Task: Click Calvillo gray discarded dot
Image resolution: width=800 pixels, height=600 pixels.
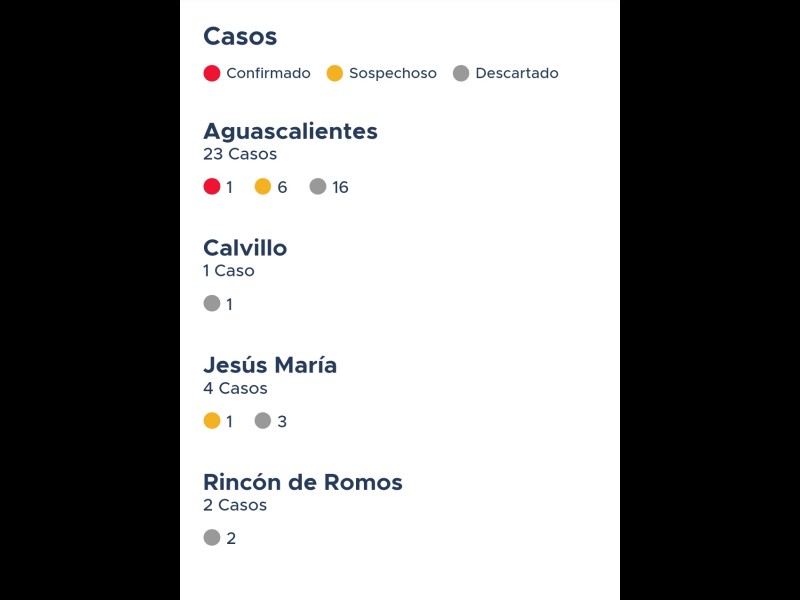Action: click(x=212, y=303)
